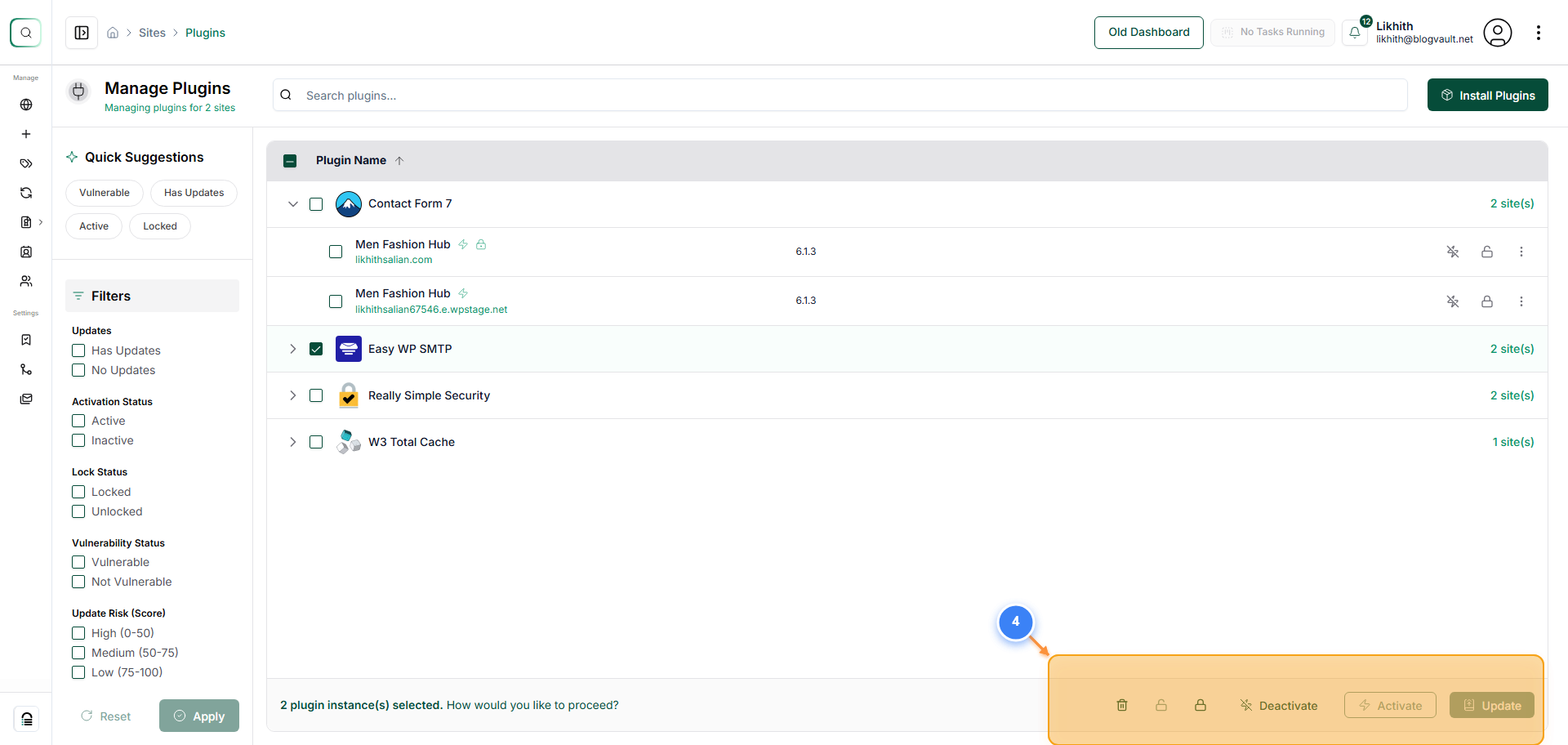Click the notification bell with badge 12

(1355, 33)
